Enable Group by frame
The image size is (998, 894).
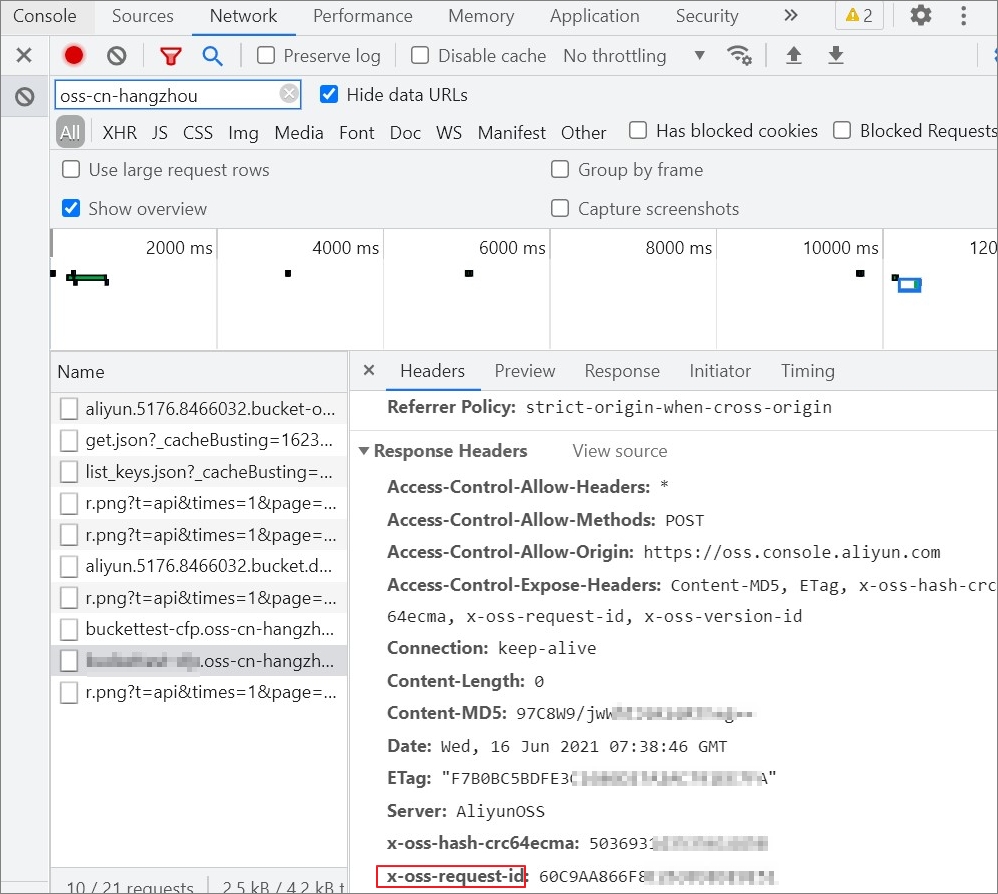[x=559, y=169]
